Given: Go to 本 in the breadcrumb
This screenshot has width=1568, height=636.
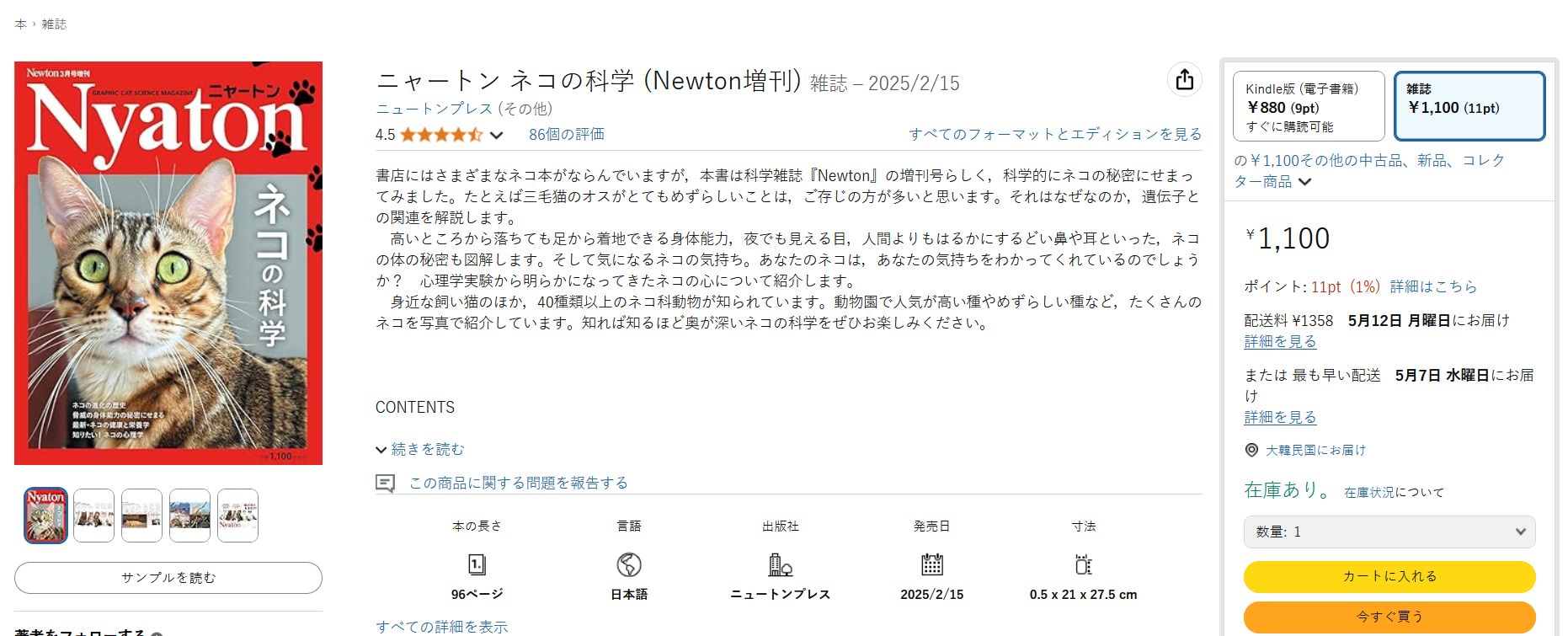Looking at the screenshot, I should pos(21,24).
